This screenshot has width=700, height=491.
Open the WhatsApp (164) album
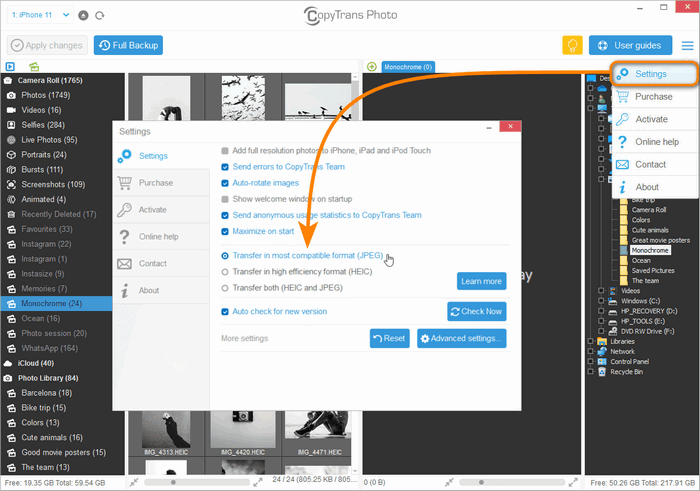point(50,348)
